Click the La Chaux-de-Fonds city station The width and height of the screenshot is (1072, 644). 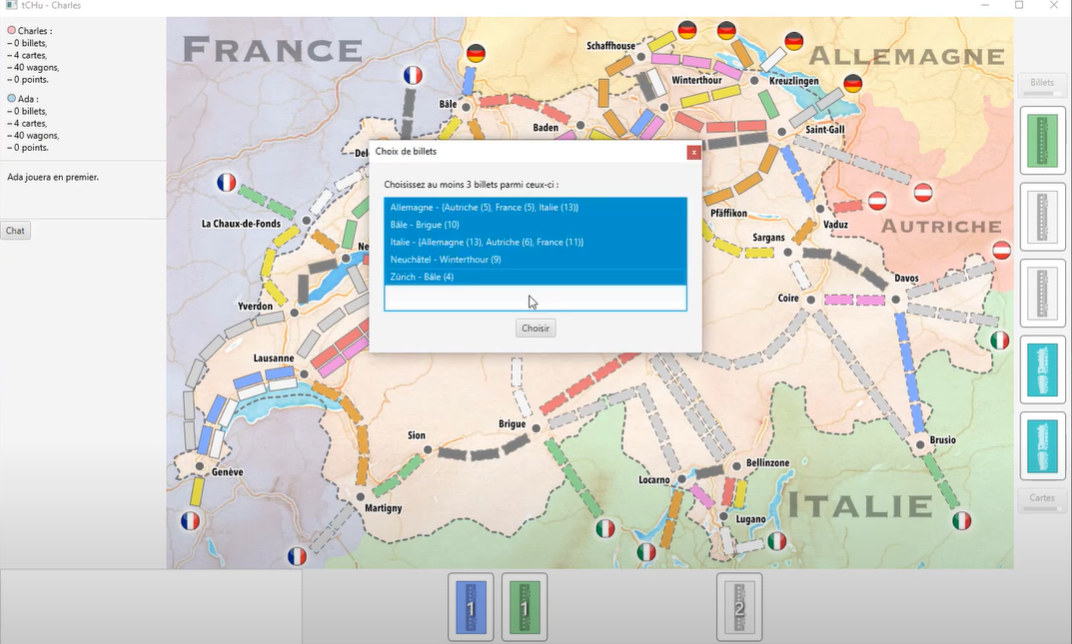306,220
